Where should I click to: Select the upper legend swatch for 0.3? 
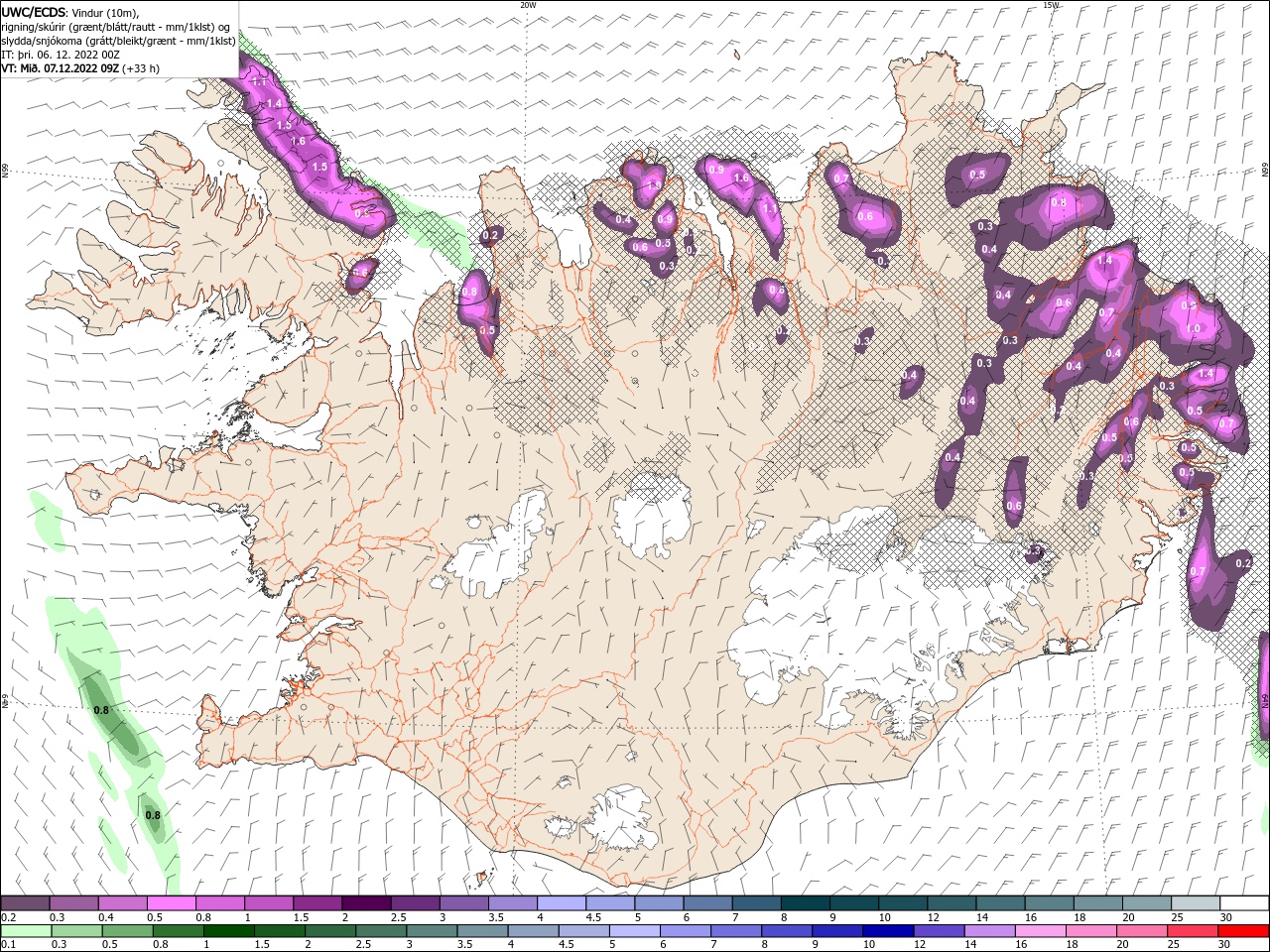point(73,903)
